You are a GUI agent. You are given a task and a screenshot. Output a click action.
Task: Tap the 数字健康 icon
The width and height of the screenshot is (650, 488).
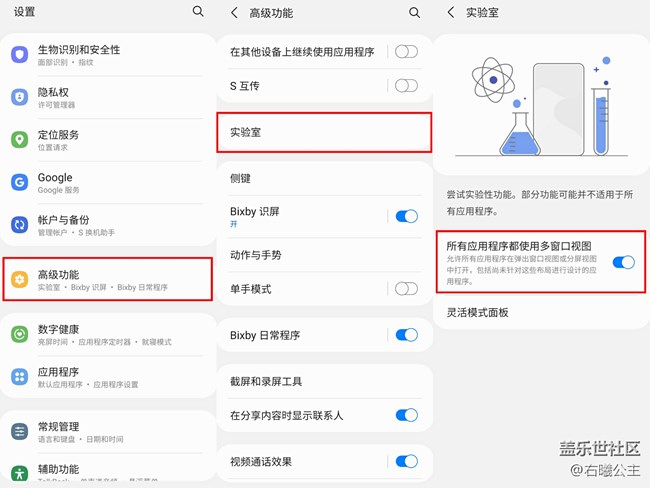(20, 334)
